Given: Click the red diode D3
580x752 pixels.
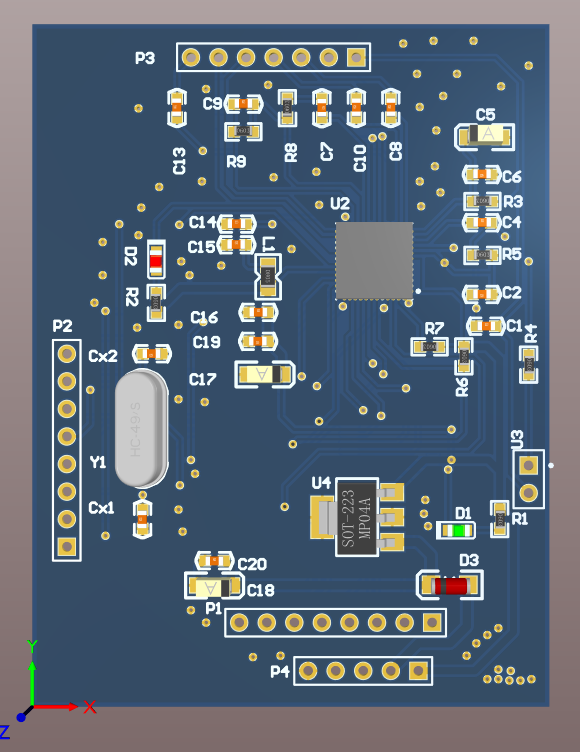Looking at the screenshot, I should coord(450,585).
